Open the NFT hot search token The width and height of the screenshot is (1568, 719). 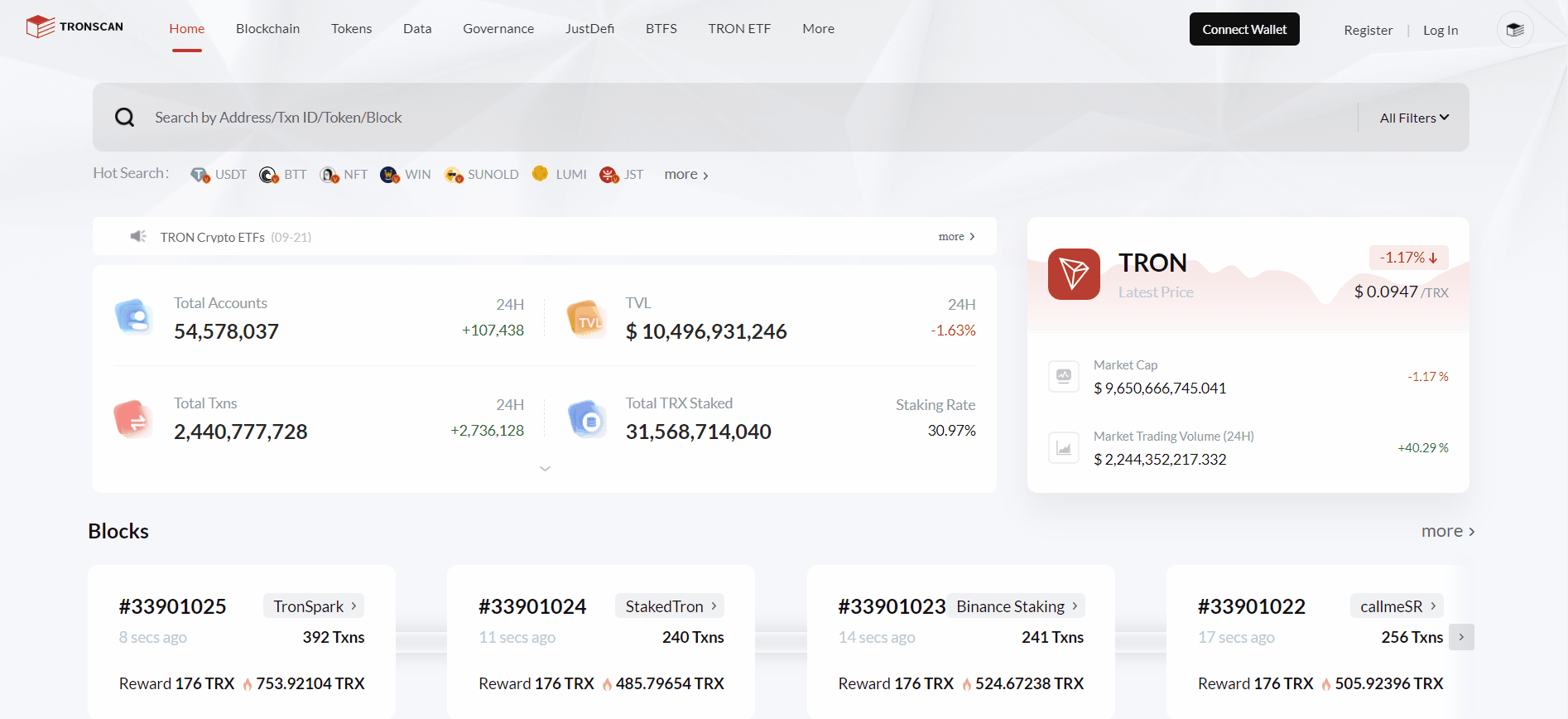pyautogui.click(x=344, y=175)
